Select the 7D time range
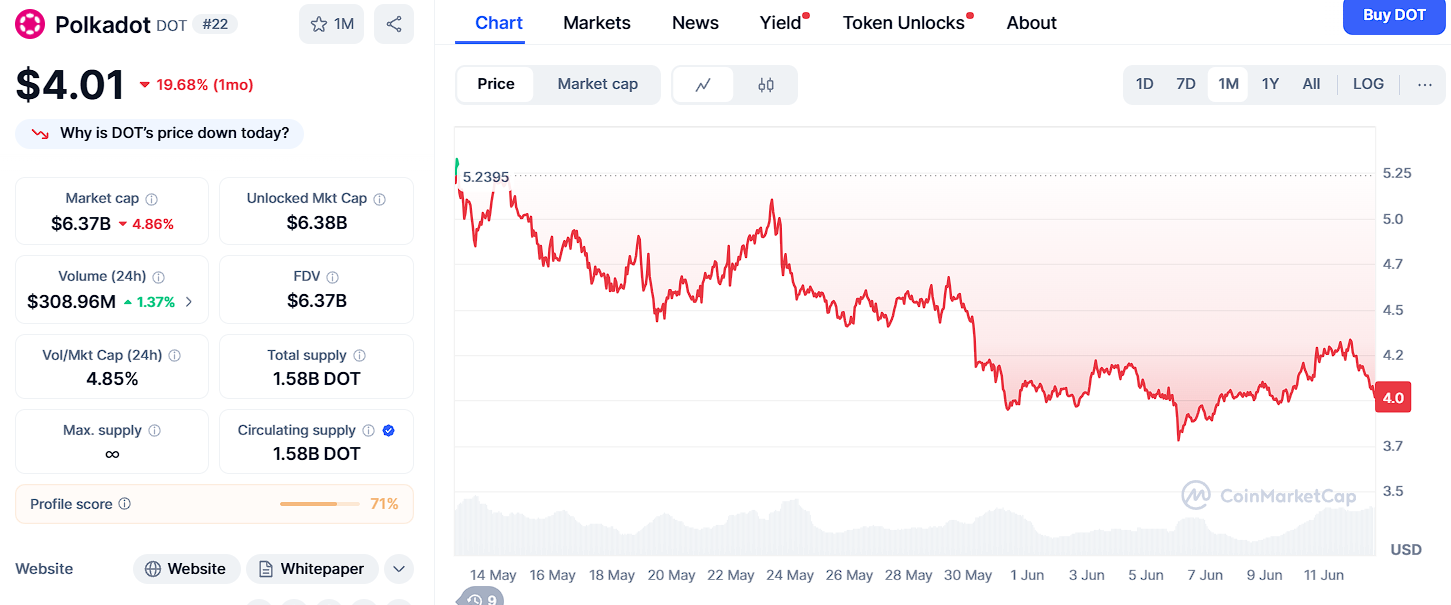This screenshot has width=1451, height=605. click(x=1186, y=84)
